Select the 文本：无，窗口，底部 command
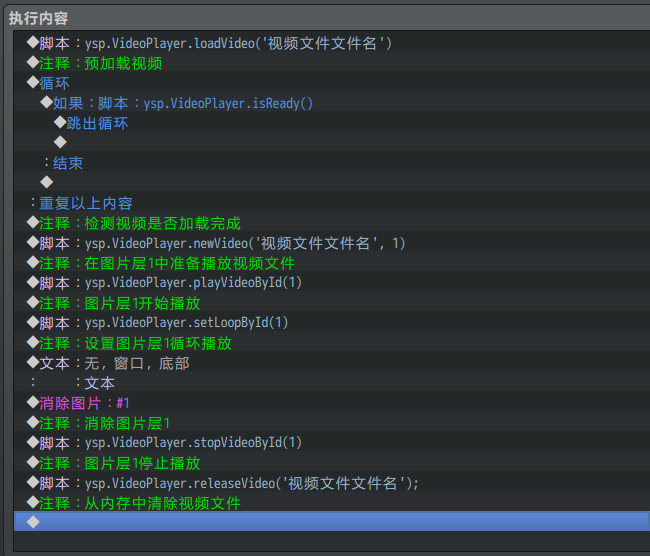The height and width of the screenshot is (556, 650). pyautogui.click(x=332, y=363)
